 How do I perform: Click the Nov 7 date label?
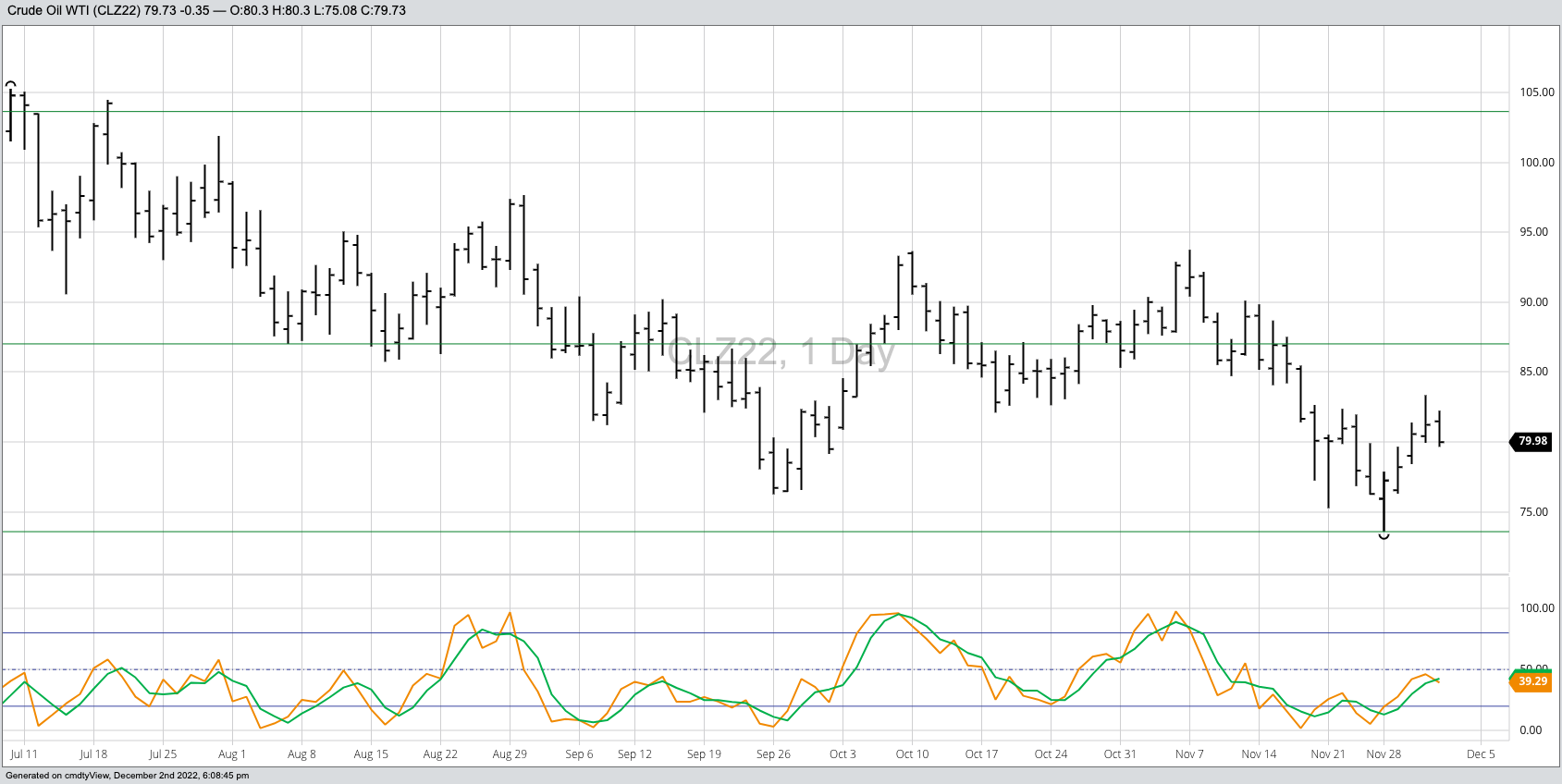(x=1189, y=754)
